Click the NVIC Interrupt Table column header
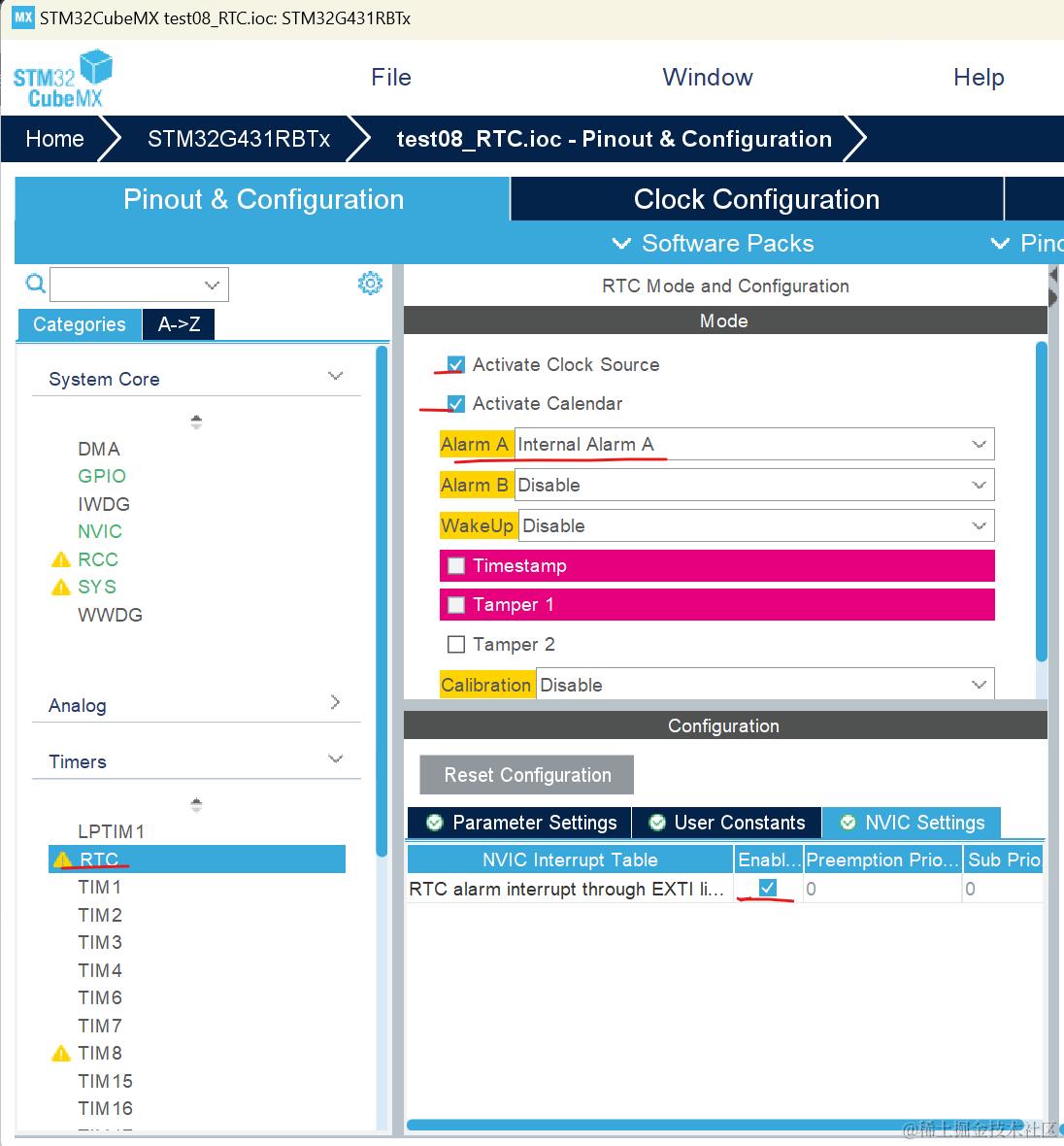The height and width of the screenshot is (1146, 1064). [x=570, y=859]
